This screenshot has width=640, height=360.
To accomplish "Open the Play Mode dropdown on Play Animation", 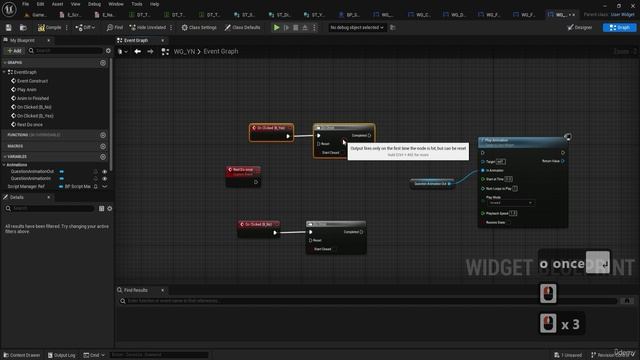I will [510, 203].
